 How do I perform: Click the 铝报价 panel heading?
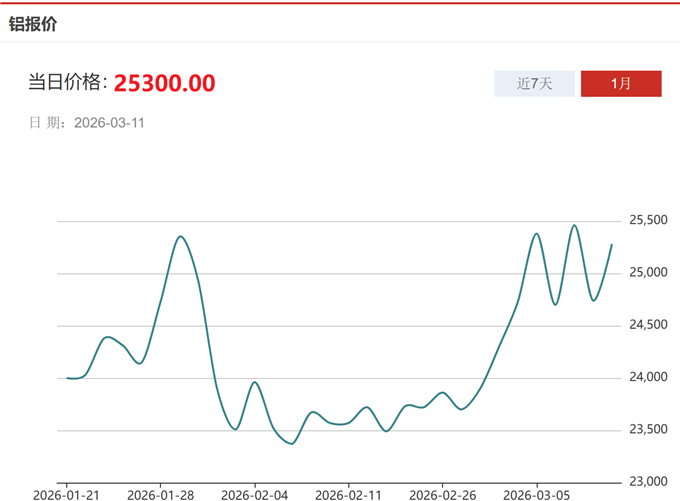[33, 23]
